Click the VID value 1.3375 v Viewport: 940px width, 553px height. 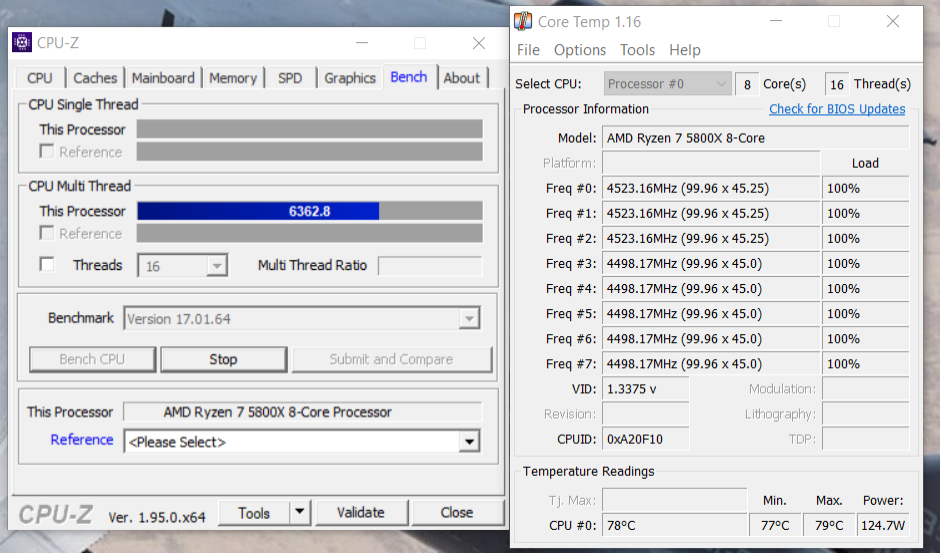pos(646,389)
